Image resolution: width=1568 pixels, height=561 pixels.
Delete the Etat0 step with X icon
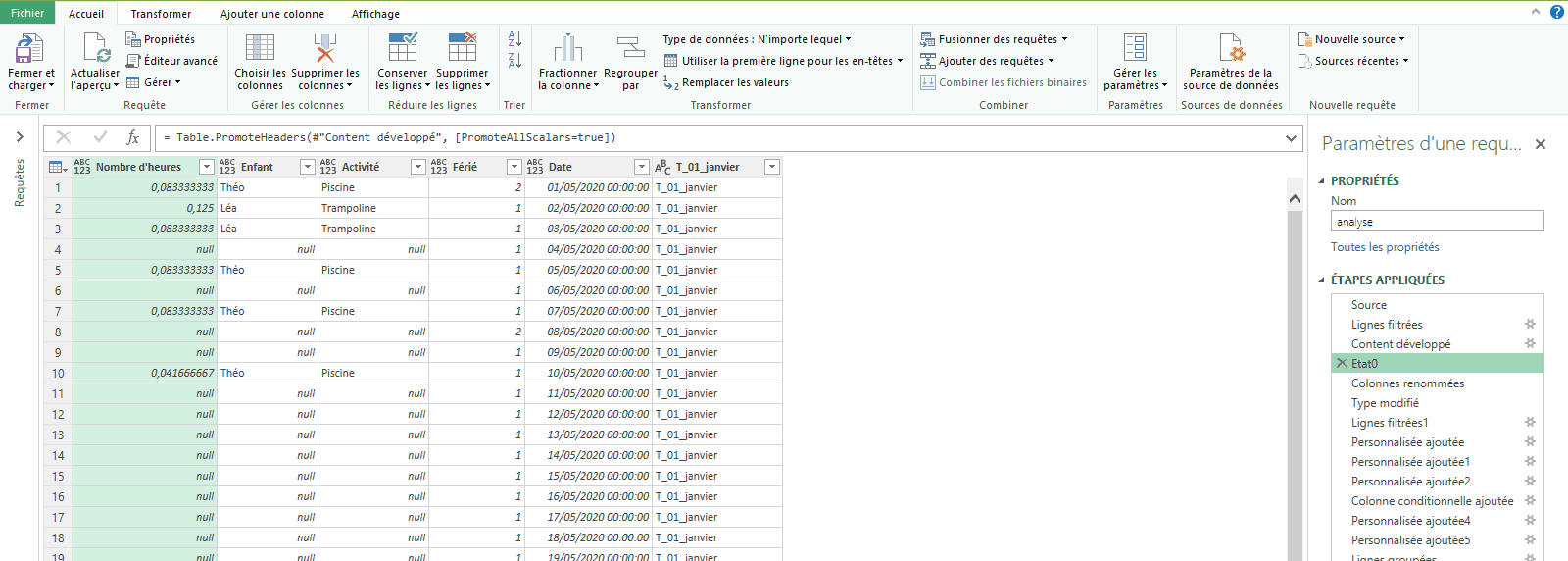pos(1342,364)
